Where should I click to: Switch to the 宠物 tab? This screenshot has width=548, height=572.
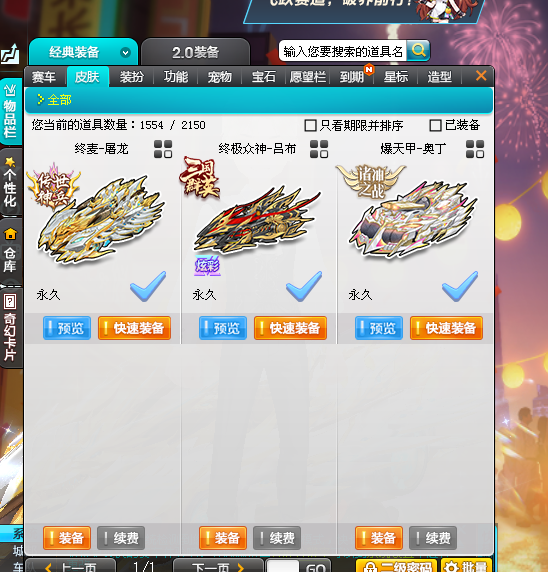click(220, 77)
